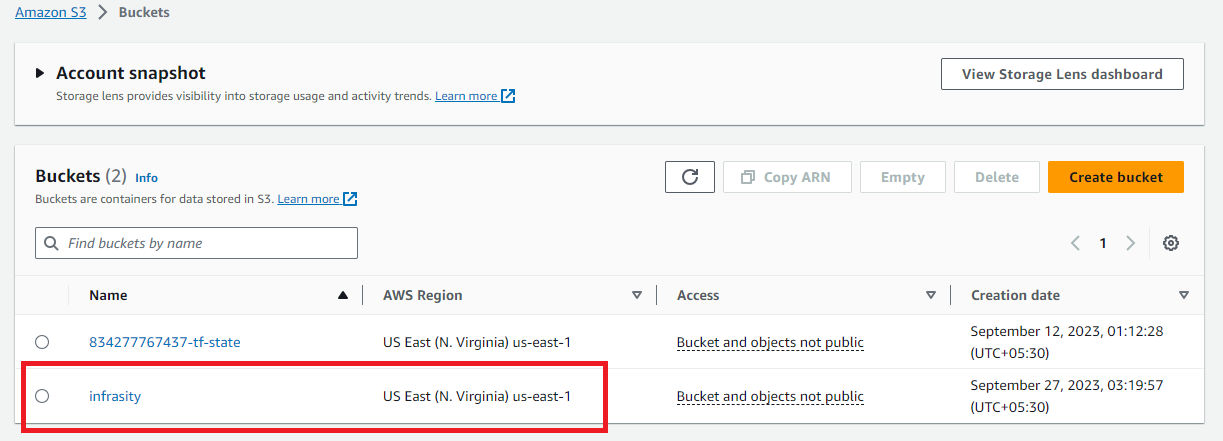Open View Storage Lens dashboard
This screenshot has width=1223, height=441.
click(1062, 74)
